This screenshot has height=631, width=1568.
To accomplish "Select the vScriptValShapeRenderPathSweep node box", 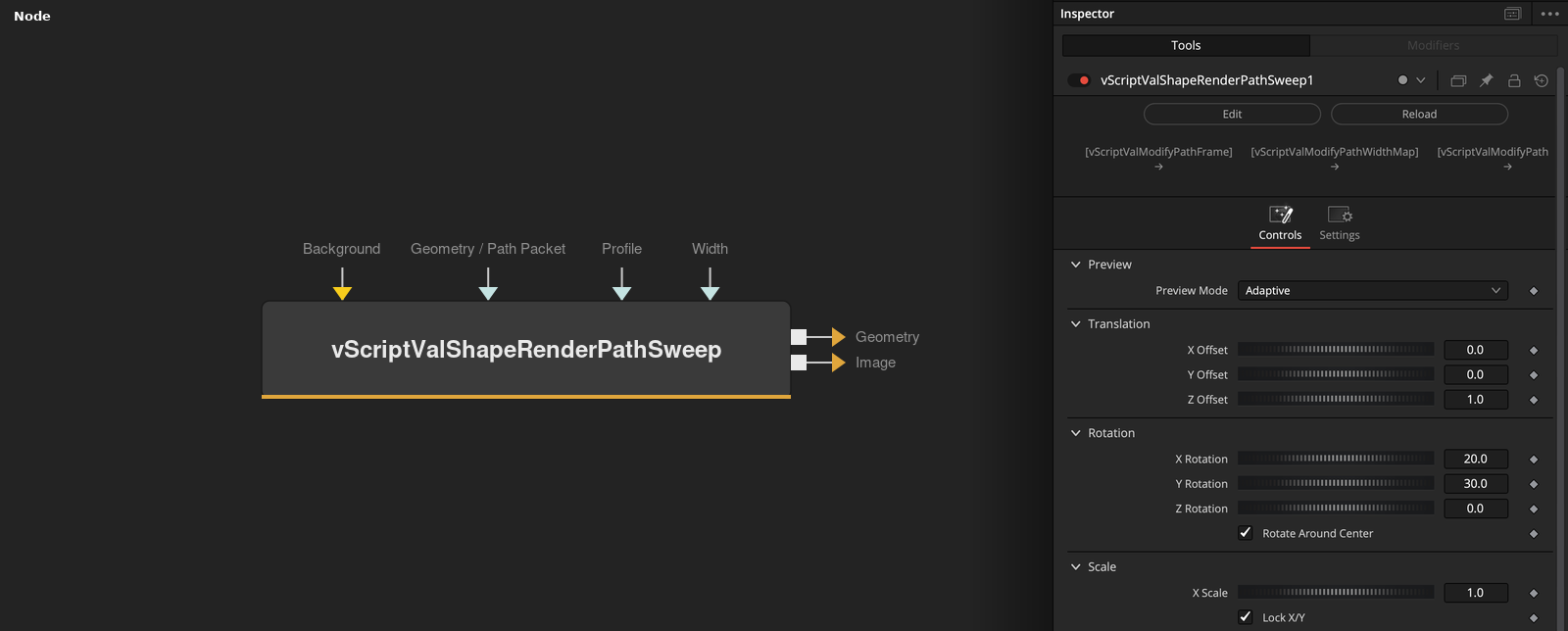I will pyautogui.click(x=526, y=350).
